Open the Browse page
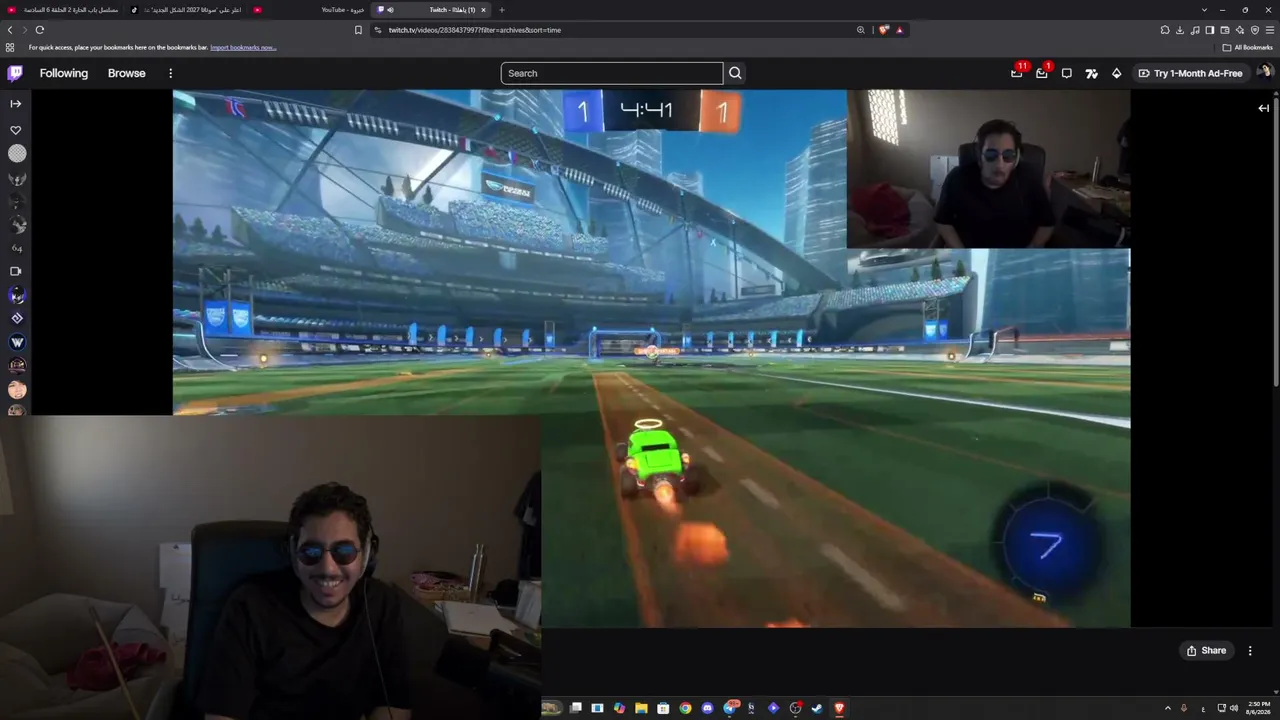Screen dimensions: 1280x720 pos(127,73)
